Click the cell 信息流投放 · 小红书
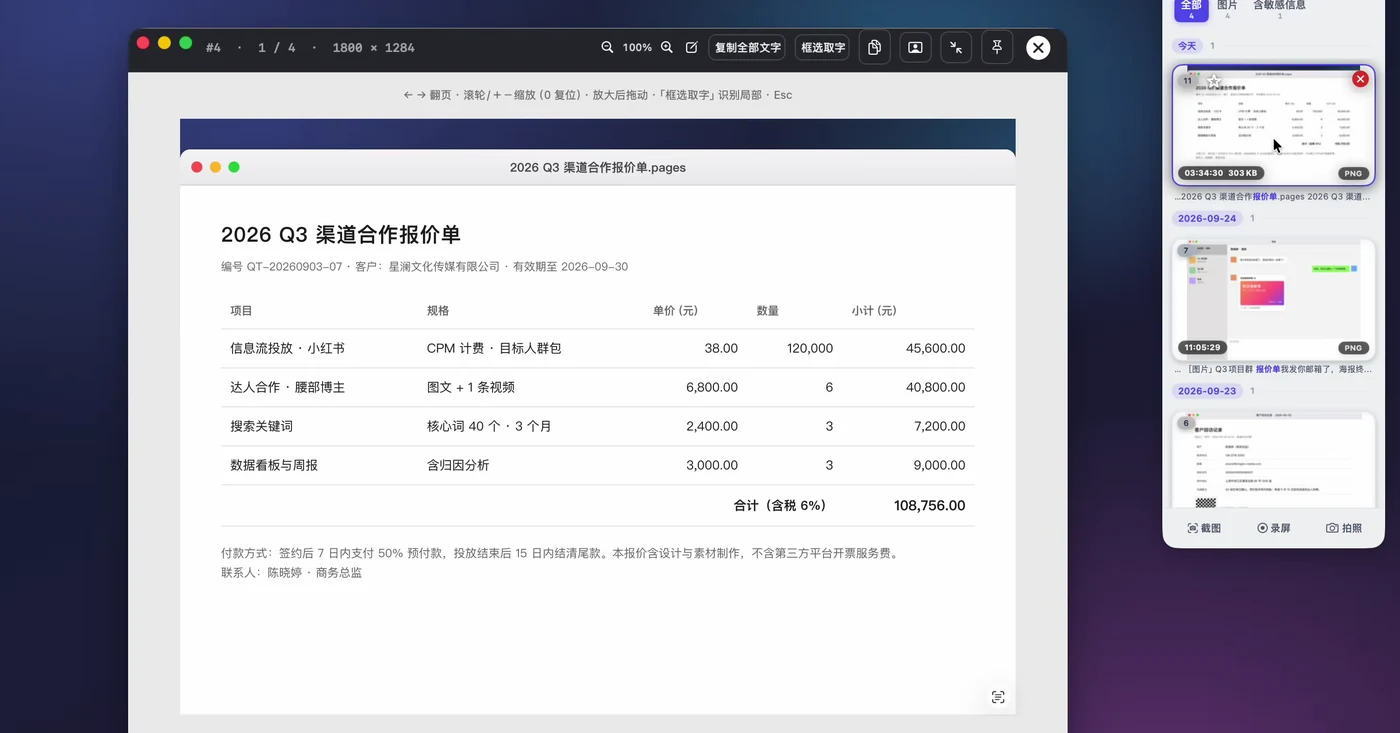 click(x=287, y=348)
